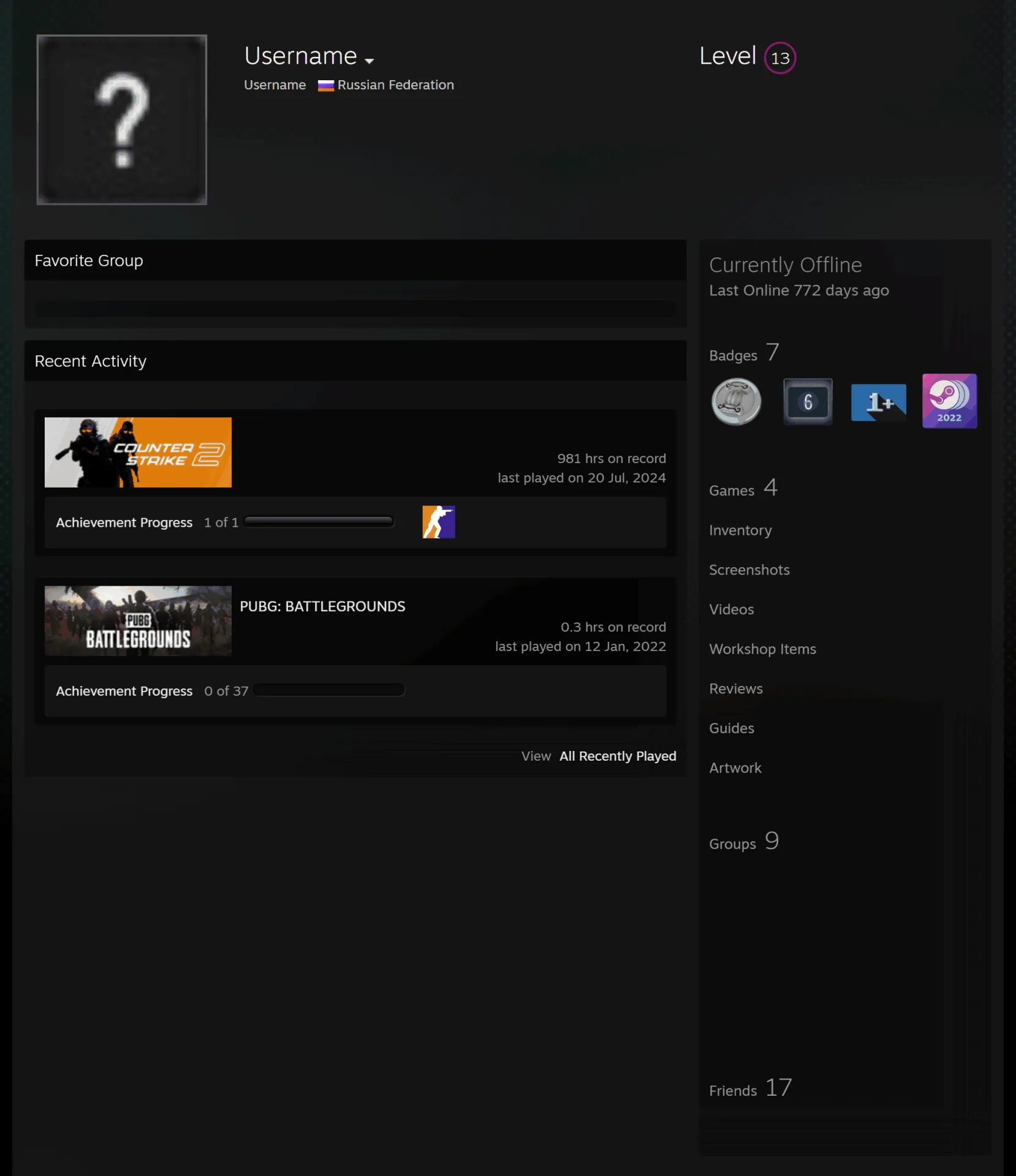The height and width of the screenshot is (1176, 1016).
Task: Click the small Username real-name text
Action: click(x=275, y=85)
